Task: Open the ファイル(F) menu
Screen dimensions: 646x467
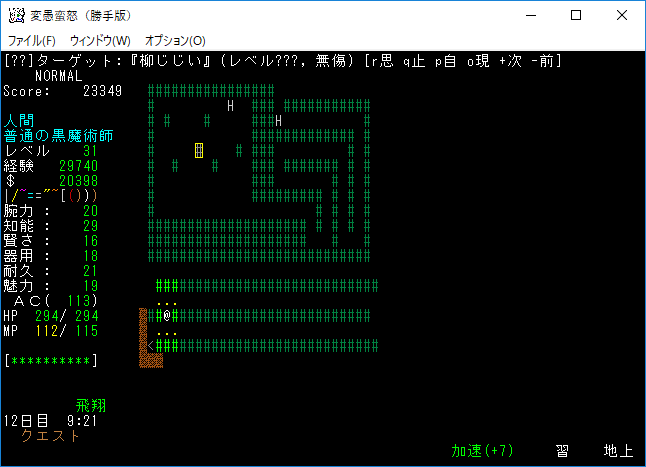Action: (32, 41)
